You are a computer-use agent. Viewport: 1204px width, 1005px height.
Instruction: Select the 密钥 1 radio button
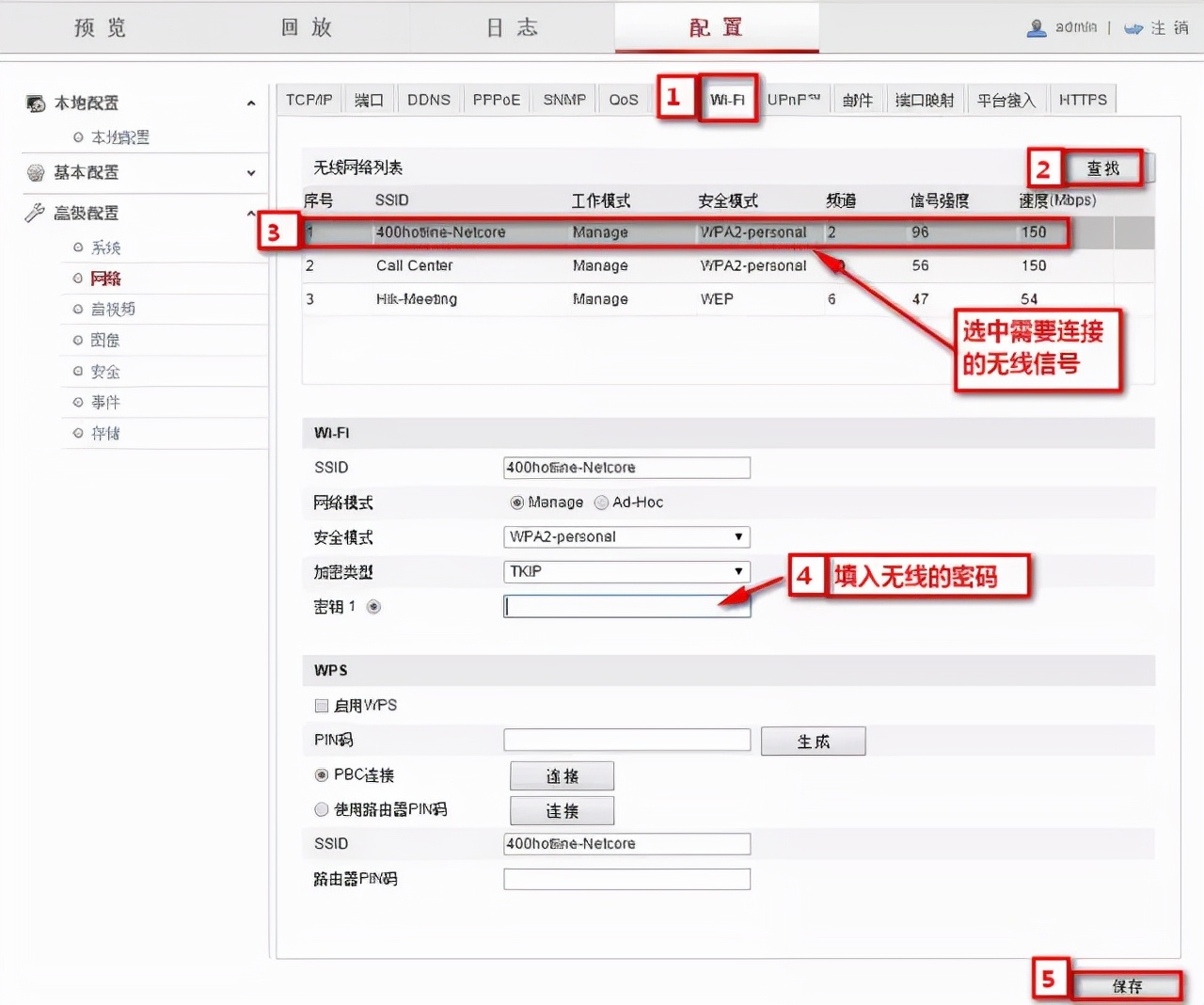coord(373,607)
